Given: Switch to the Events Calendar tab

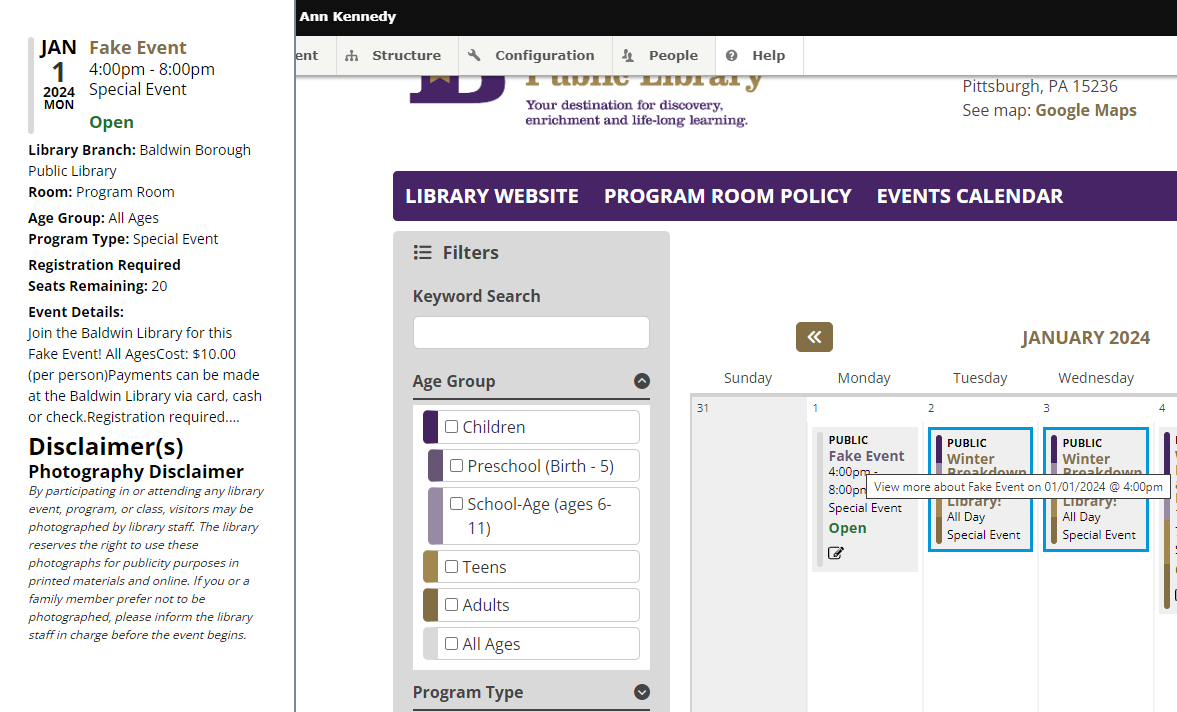Looking at the screenshot, I should tap(969, 196).
